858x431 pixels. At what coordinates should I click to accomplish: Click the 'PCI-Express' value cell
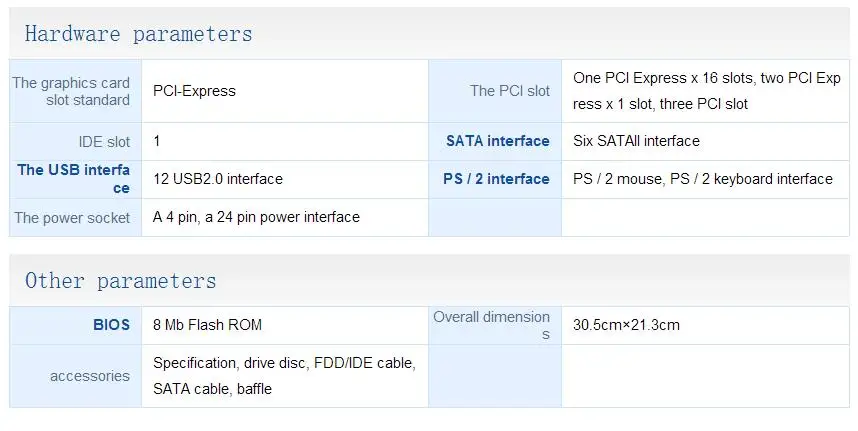pos(194,91)
